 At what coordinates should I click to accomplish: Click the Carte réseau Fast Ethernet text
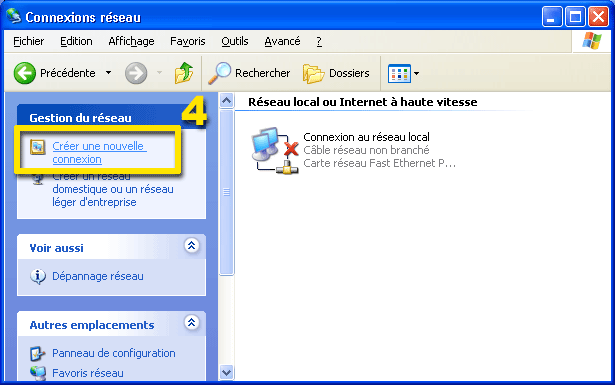380,163
